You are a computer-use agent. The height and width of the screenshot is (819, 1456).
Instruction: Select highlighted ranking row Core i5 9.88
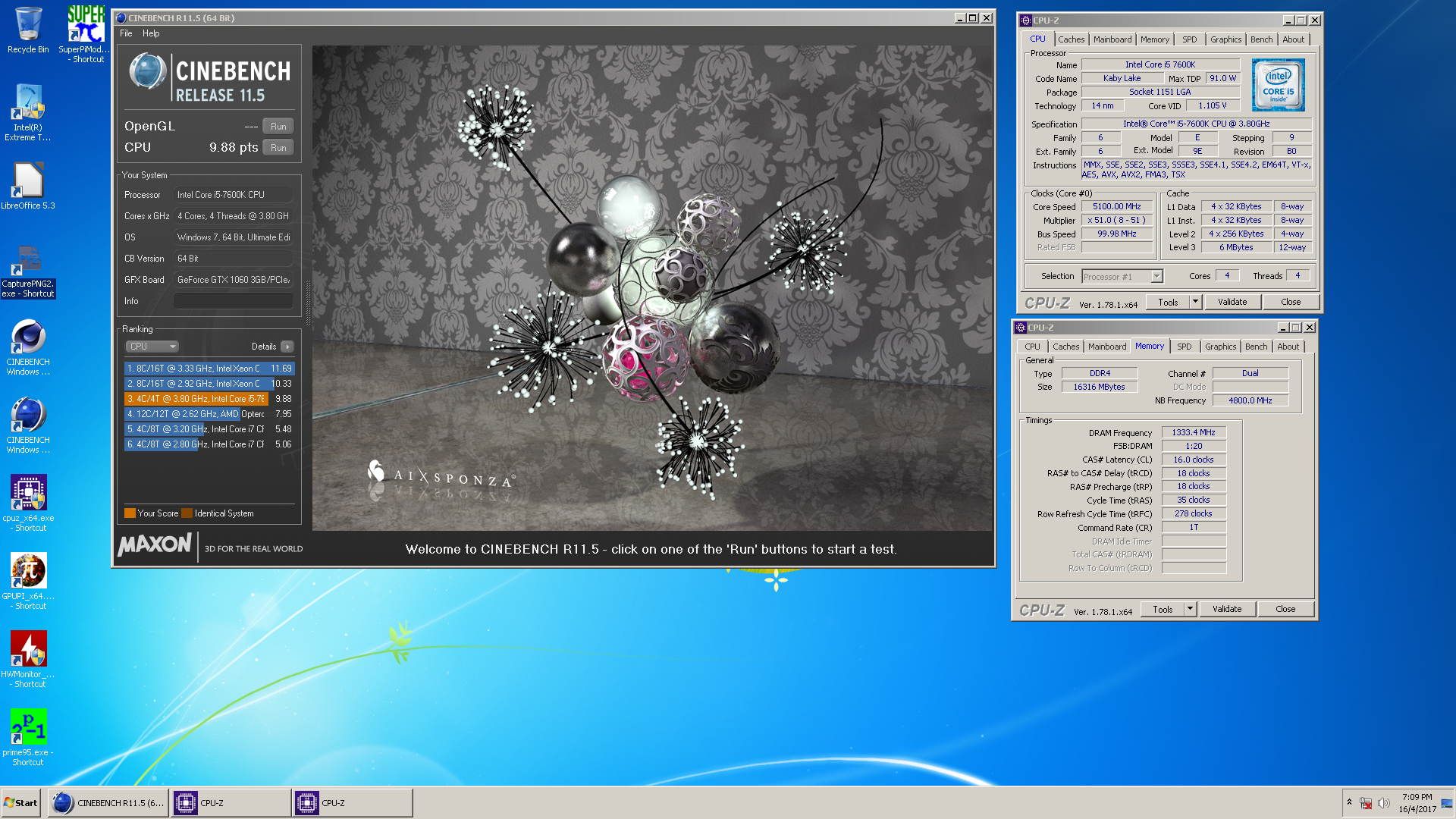[x=209, y=399]
